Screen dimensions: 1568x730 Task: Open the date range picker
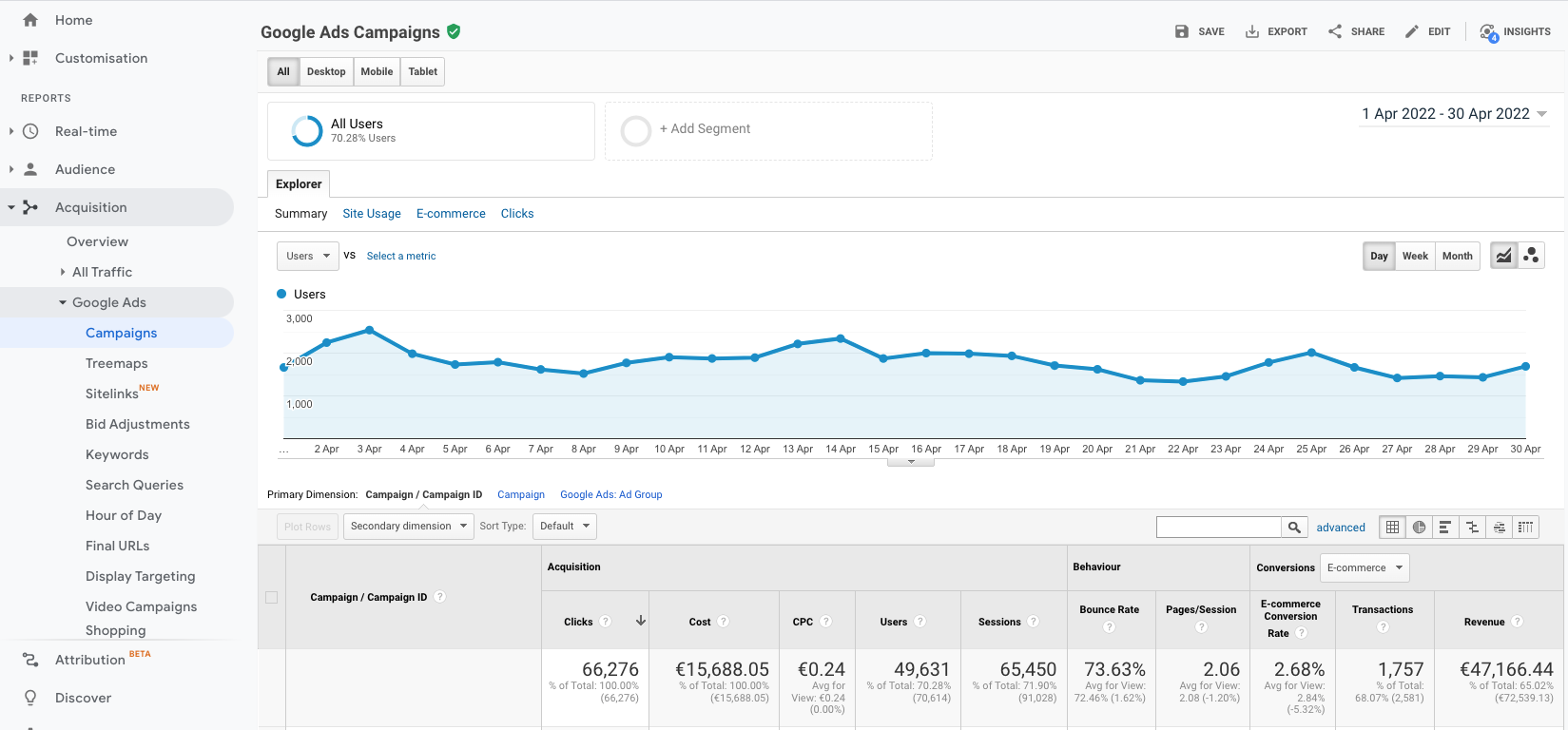pos(1455,114)
